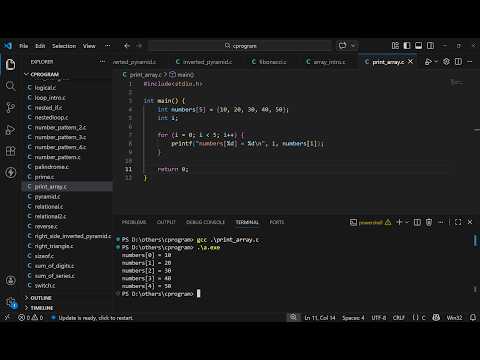The width and height of the screenshot is (480, 360).
Task: Open the Explorer view in activity bar
Action: (10, 64)
